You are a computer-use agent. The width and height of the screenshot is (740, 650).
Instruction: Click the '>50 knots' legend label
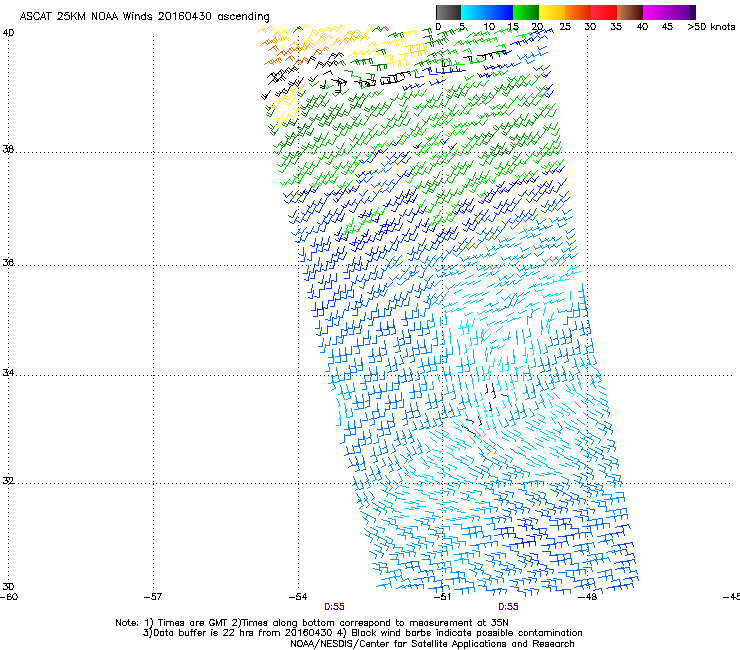(x=711, y=27)
